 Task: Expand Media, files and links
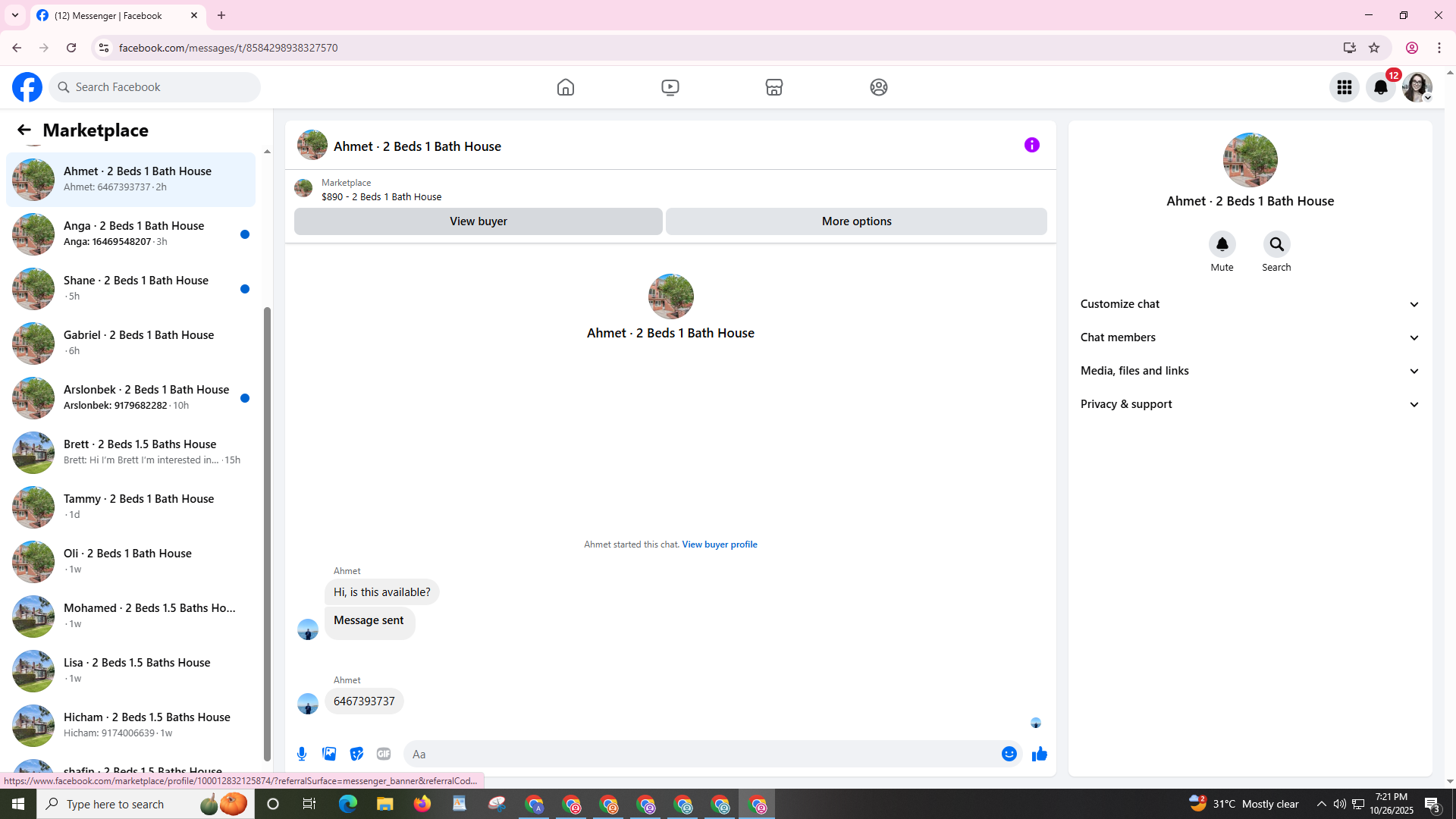click(x=1250, y=371)
